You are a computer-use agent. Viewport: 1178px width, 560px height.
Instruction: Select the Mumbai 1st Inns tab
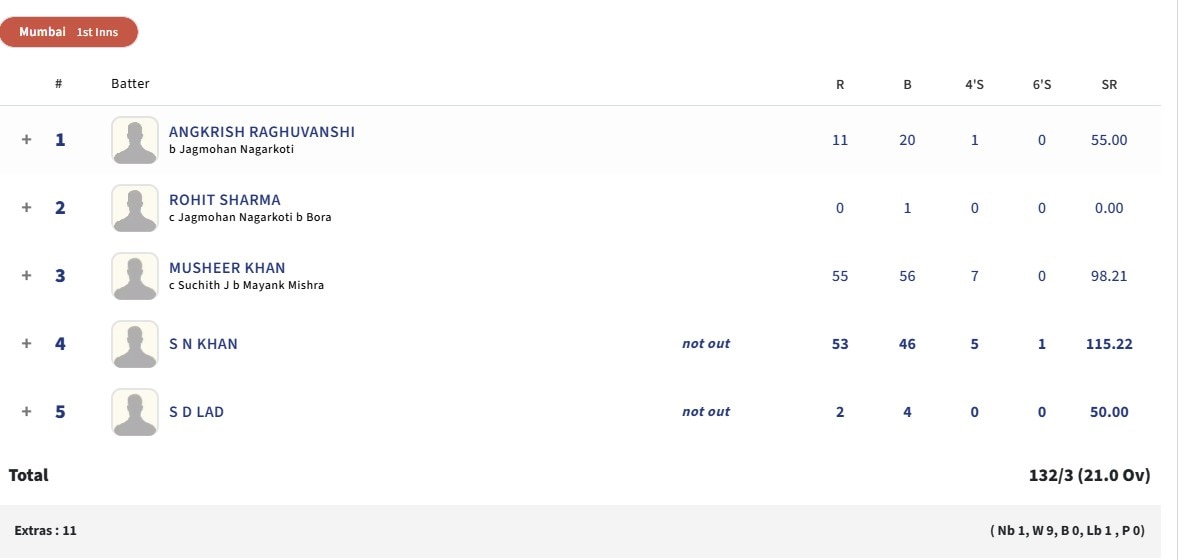[x=68, y=32]
